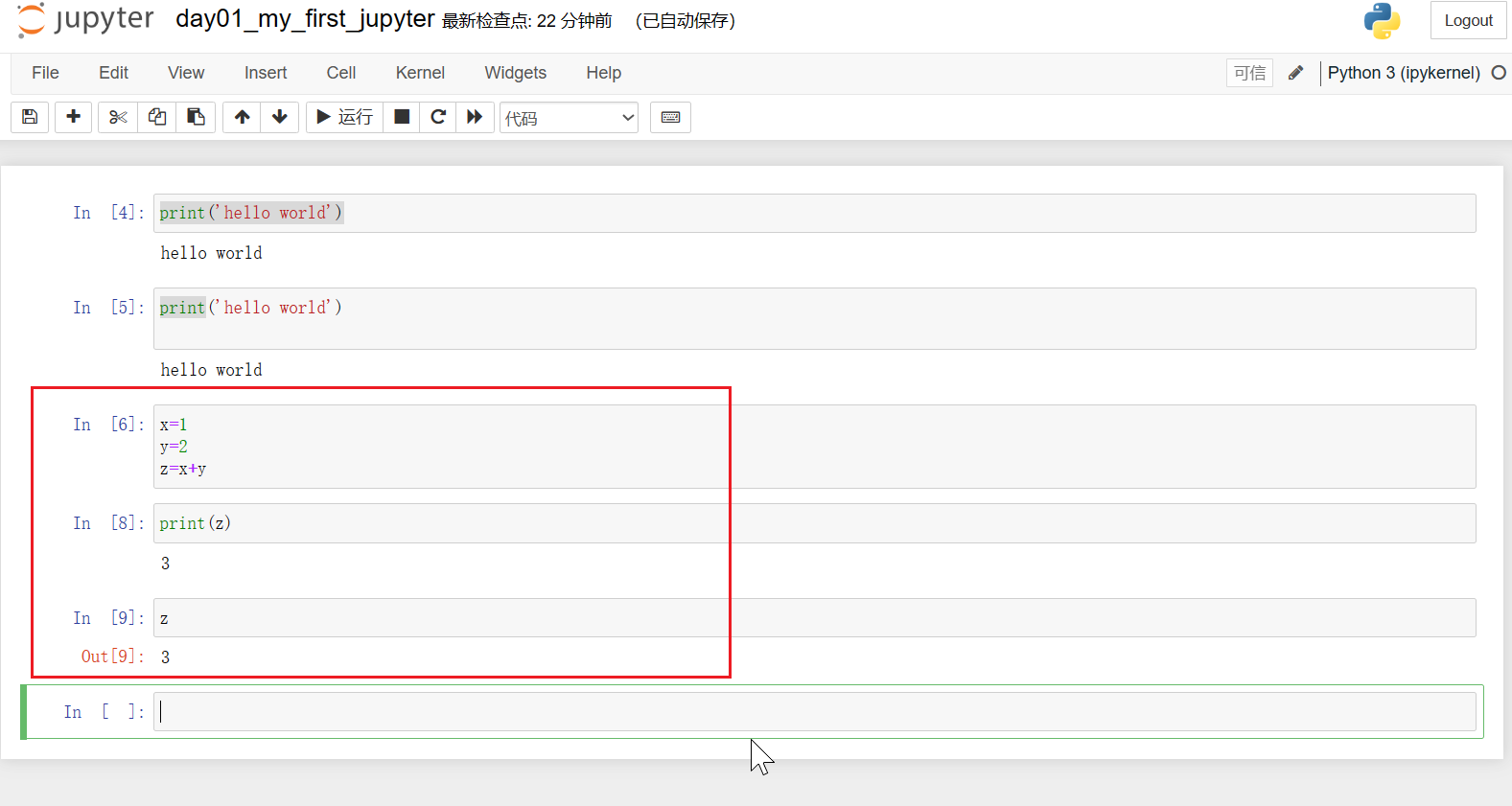Open the File menu
Image resolution: width=1512 pixels, height=806 pixels.
point(45,73)
